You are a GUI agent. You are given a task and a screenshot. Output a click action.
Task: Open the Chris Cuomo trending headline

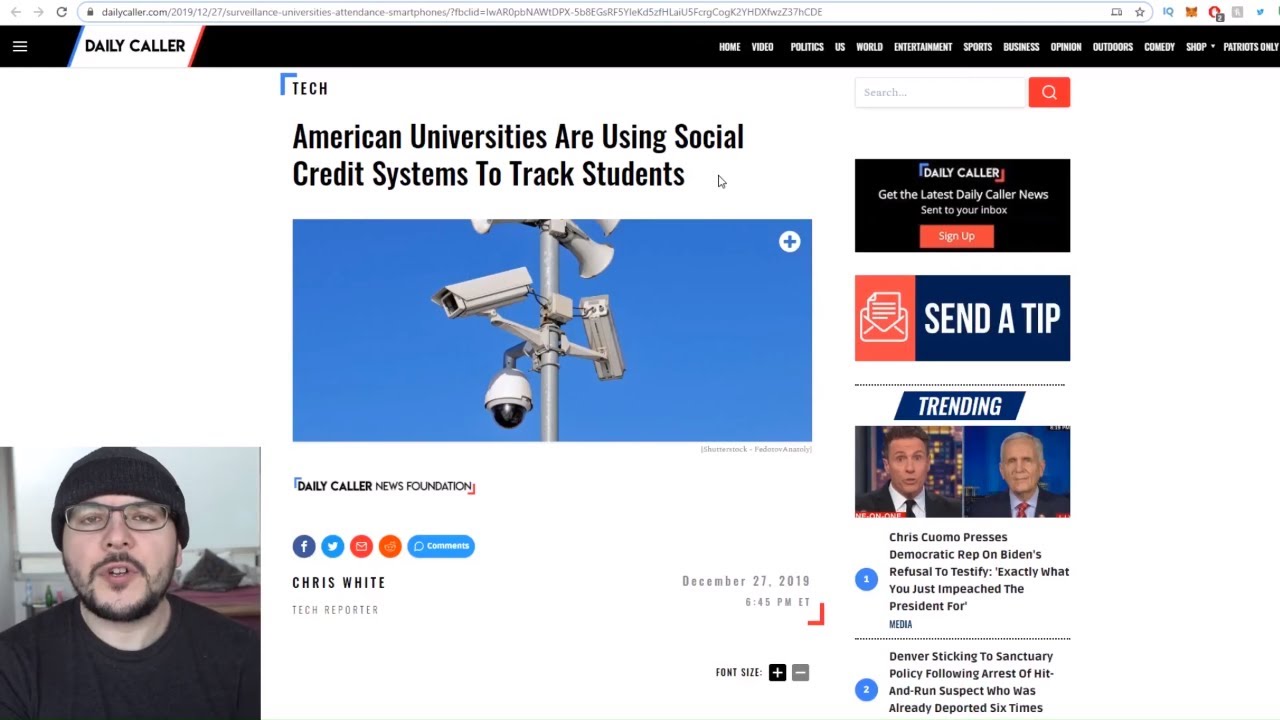[x=979, y=571]
